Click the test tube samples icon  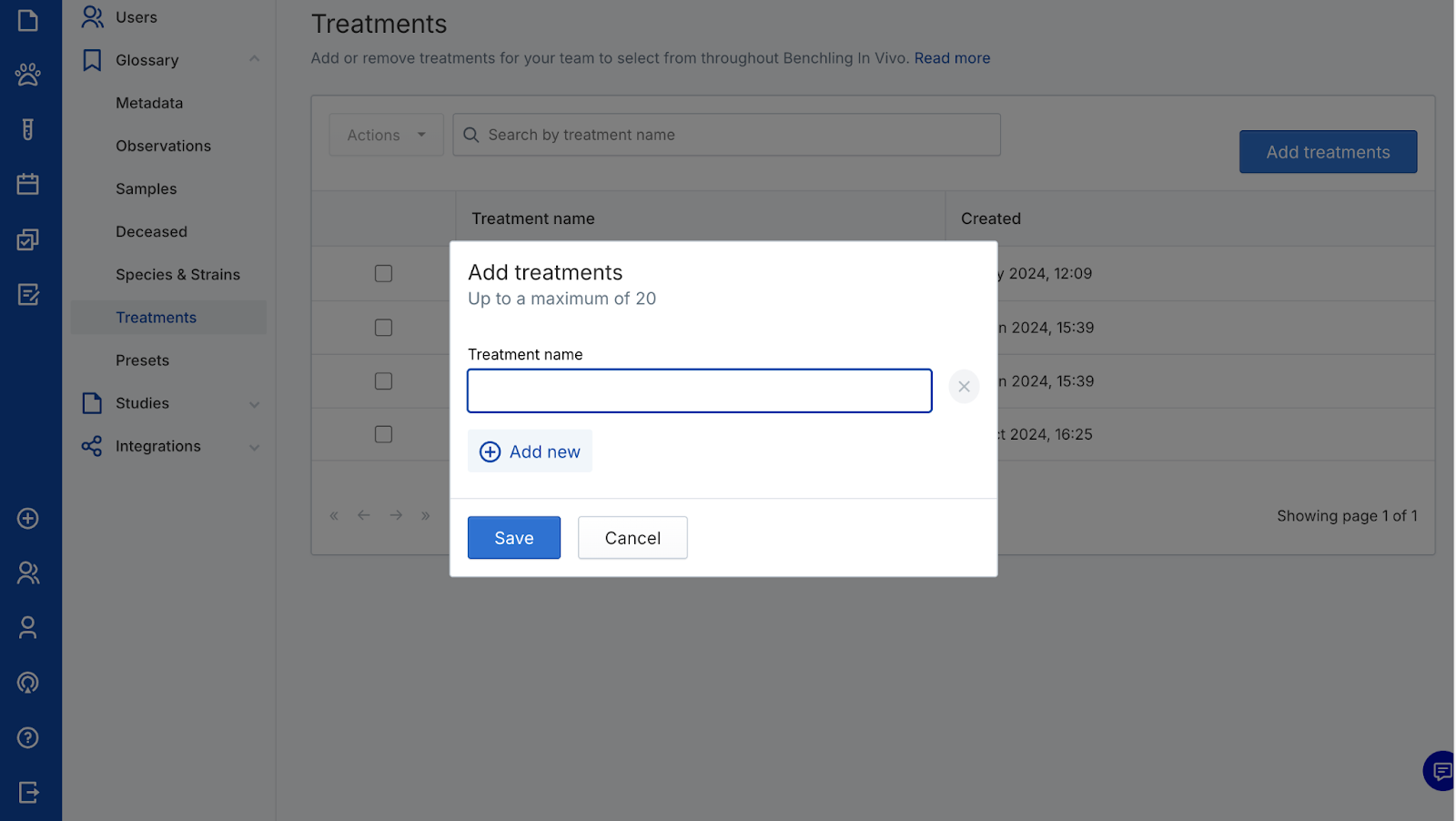coord(28,129)
